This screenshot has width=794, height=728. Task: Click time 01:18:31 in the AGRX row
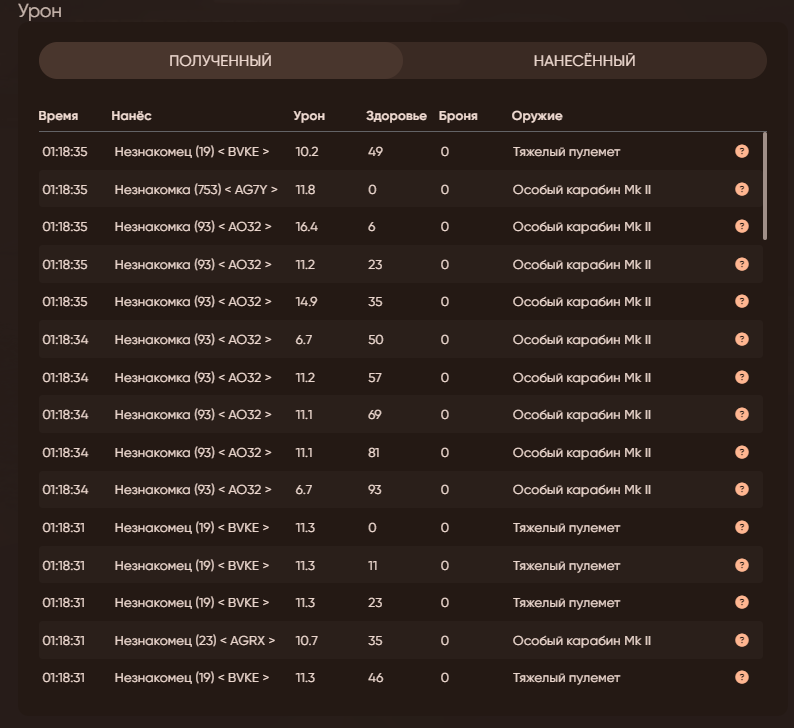click(x=63, y=640)
